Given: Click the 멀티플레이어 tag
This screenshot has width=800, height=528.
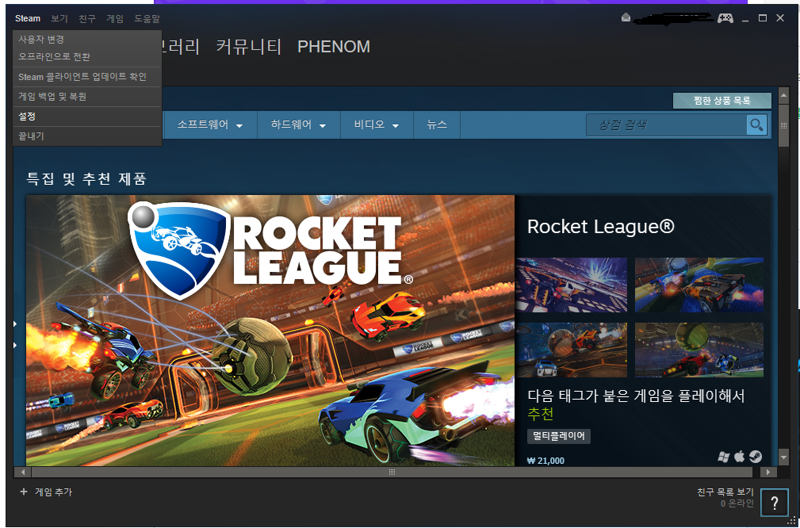Looking at the screenshot, I should (559, 436).
